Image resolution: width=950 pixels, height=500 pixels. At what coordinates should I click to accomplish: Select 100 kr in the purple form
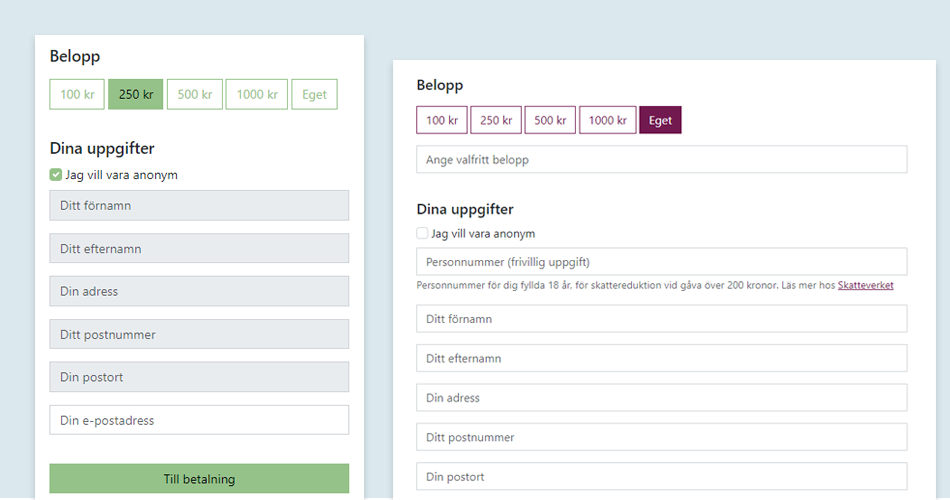[x=442, y=121]
